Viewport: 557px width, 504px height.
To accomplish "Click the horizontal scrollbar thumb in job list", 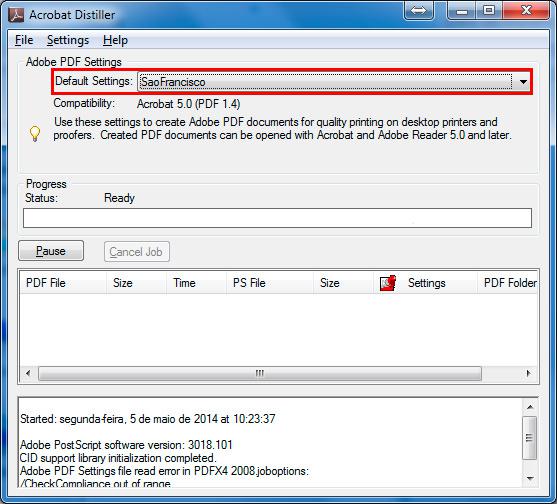I will [260, 373].
